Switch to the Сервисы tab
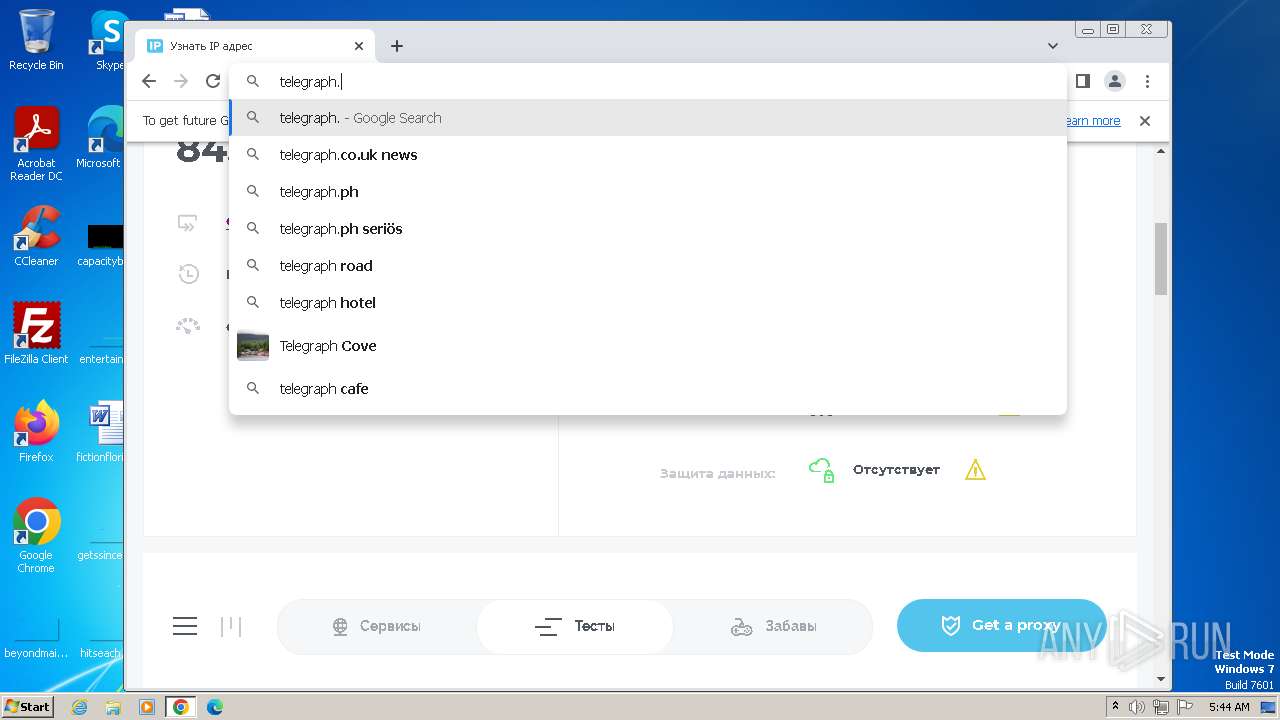This screenshot has width=1280, height=720. (376, 626)
